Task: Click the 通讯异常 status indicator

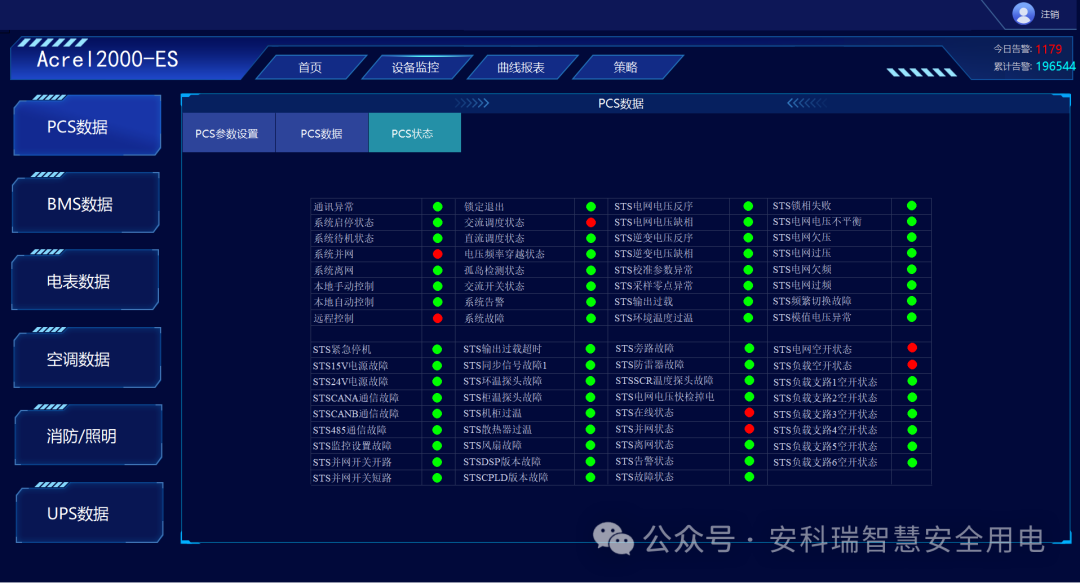Action: click(437, 207)
